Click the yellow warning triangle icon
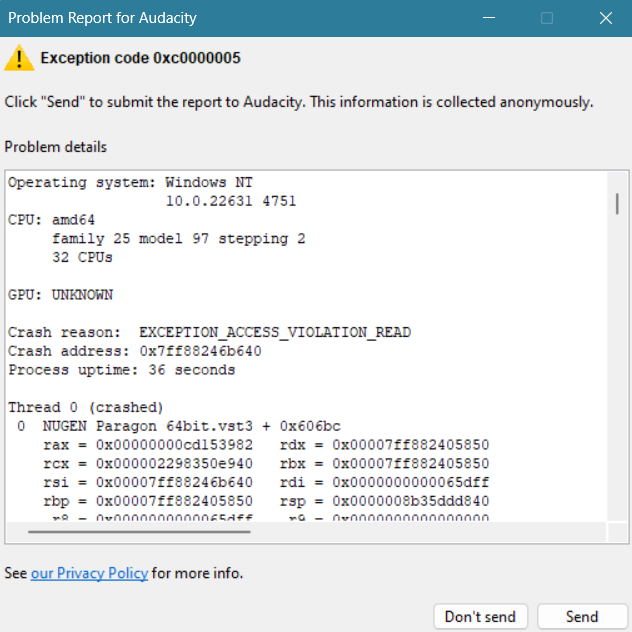The width and height of the screenshot is (632, 632). coord(19,58)
